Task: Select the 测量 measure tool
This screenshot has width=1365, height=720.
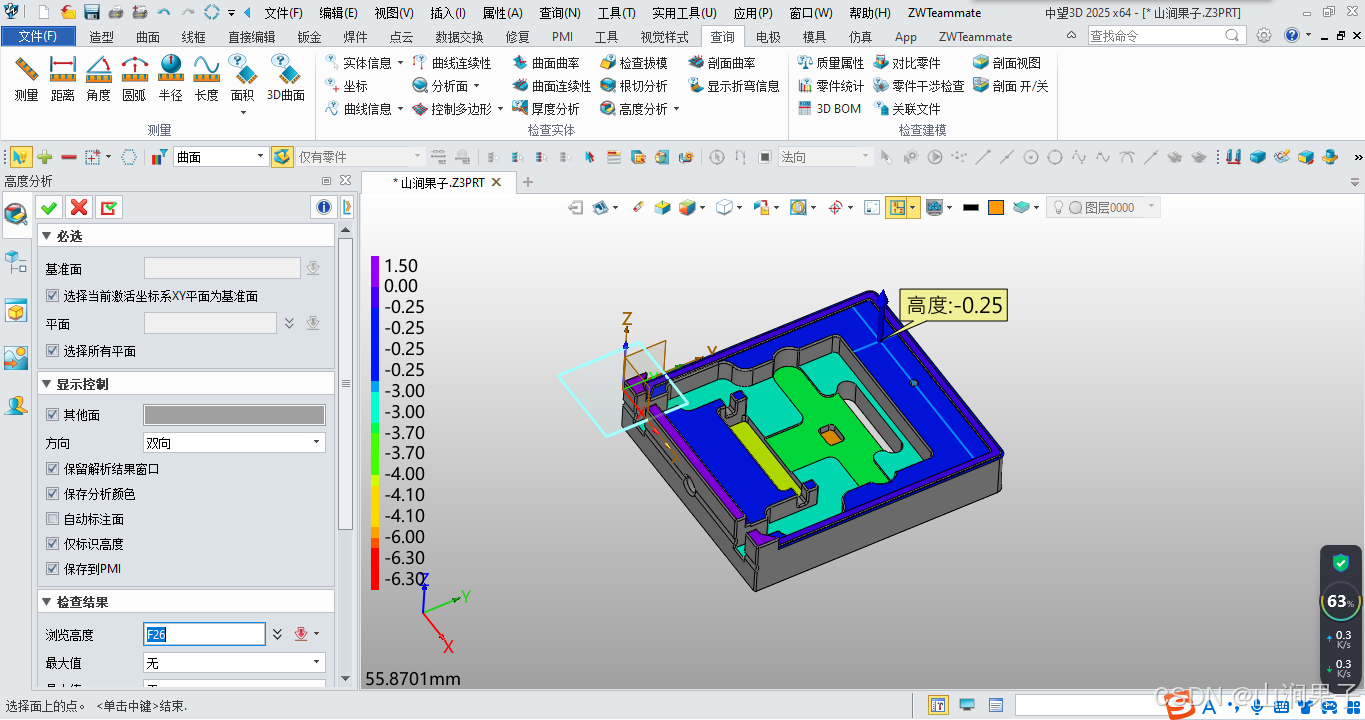Action: (x=27, y=79)
